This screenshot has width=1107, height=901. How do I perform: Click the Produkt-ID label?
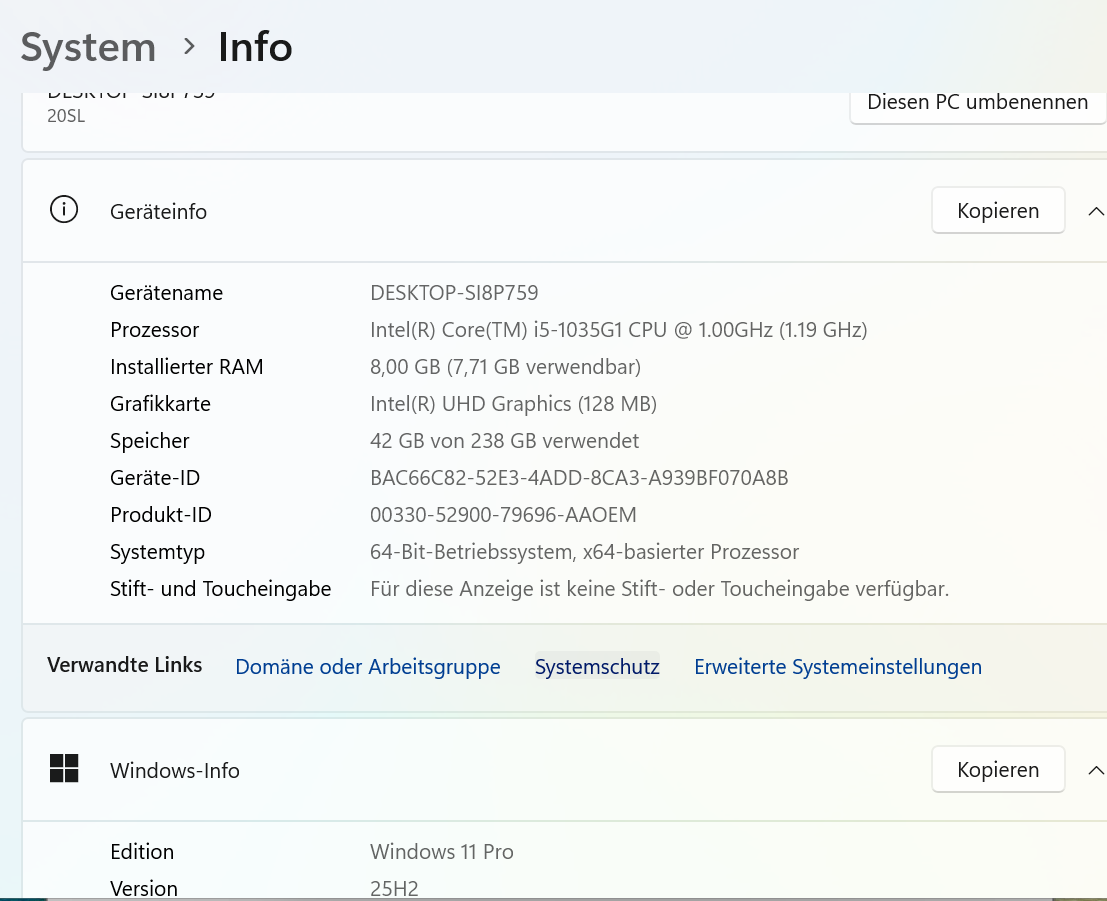click(161, 515)
